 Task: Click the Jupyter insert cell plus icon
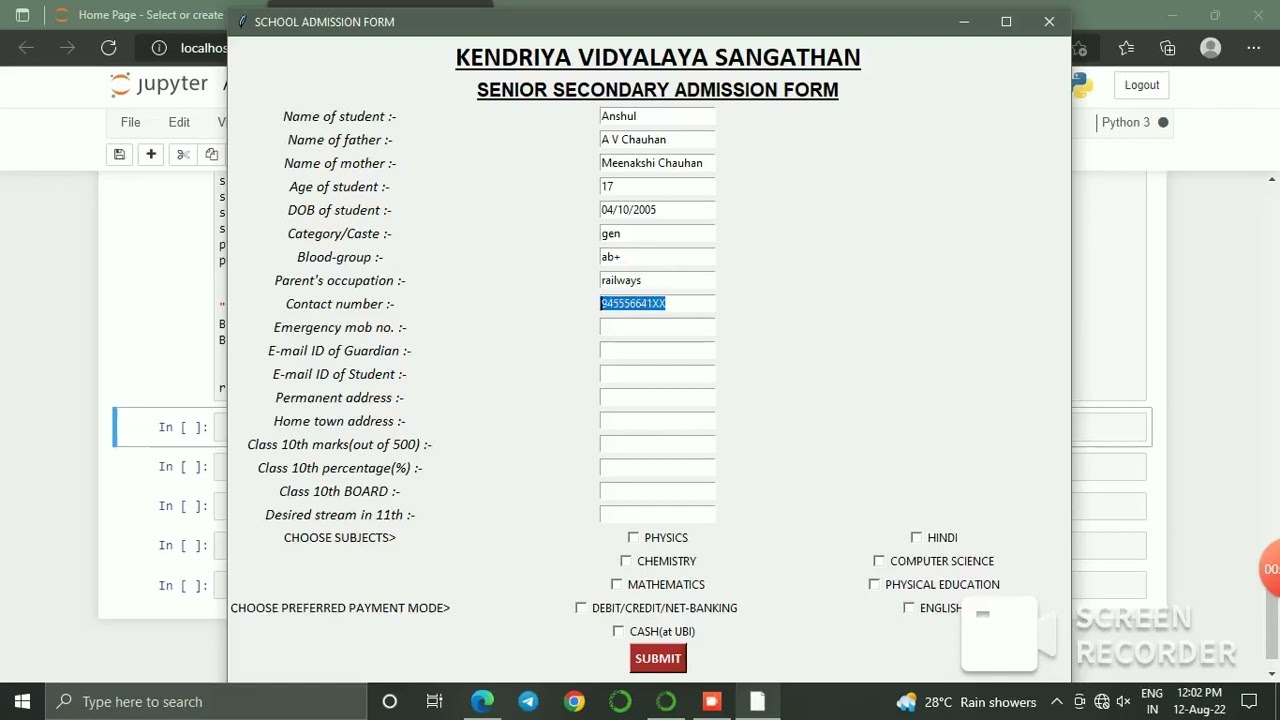(151, 154)
